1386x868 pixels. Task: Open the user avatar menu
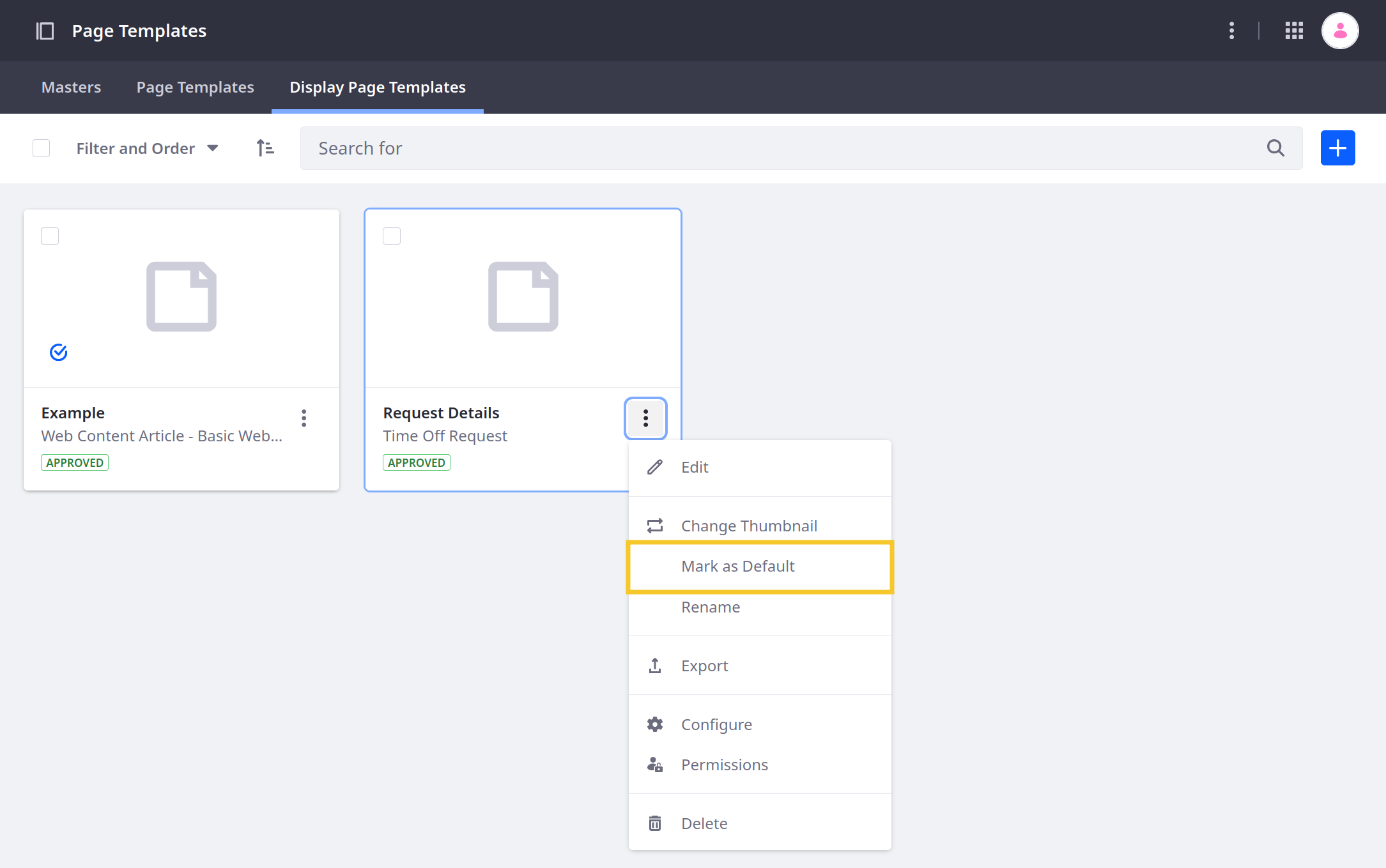[x=1340, y=31]
